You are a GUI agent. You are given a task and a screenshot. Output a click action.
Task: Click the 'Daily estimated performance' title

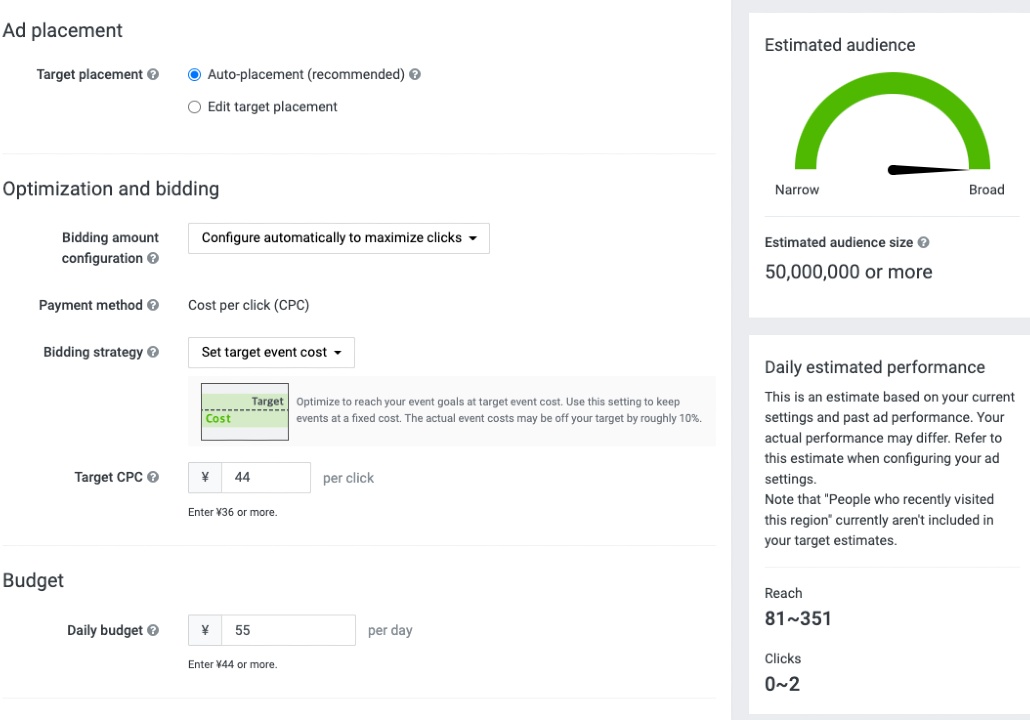(874, 367)
